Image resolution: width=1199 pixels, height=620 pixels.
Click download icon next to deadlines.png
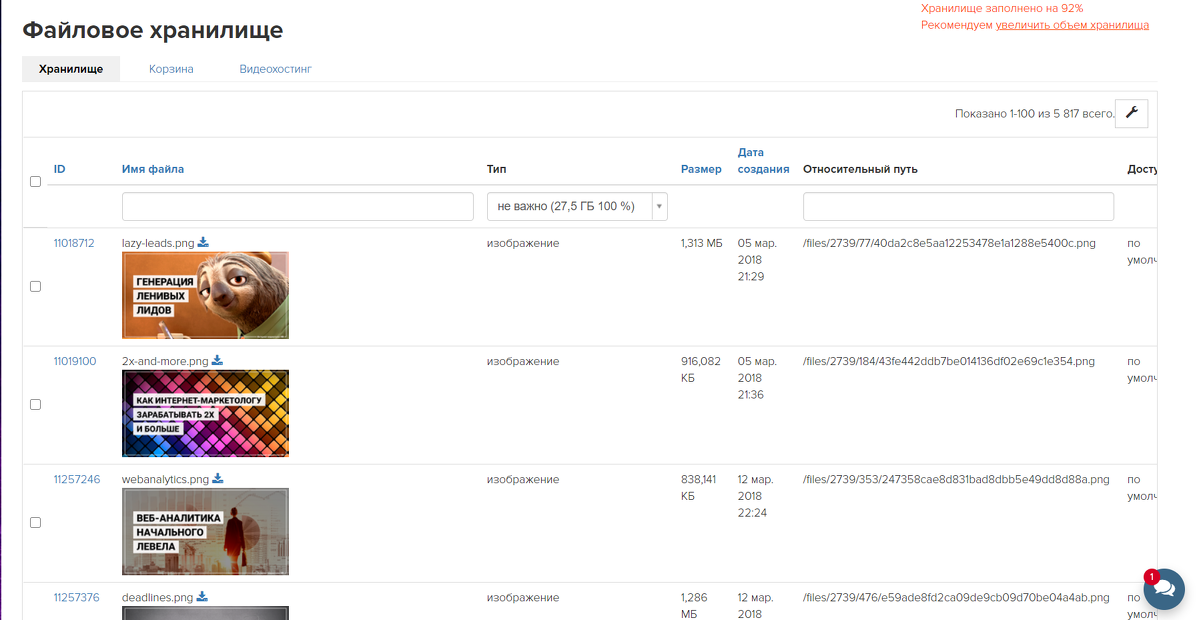(202, 597)
